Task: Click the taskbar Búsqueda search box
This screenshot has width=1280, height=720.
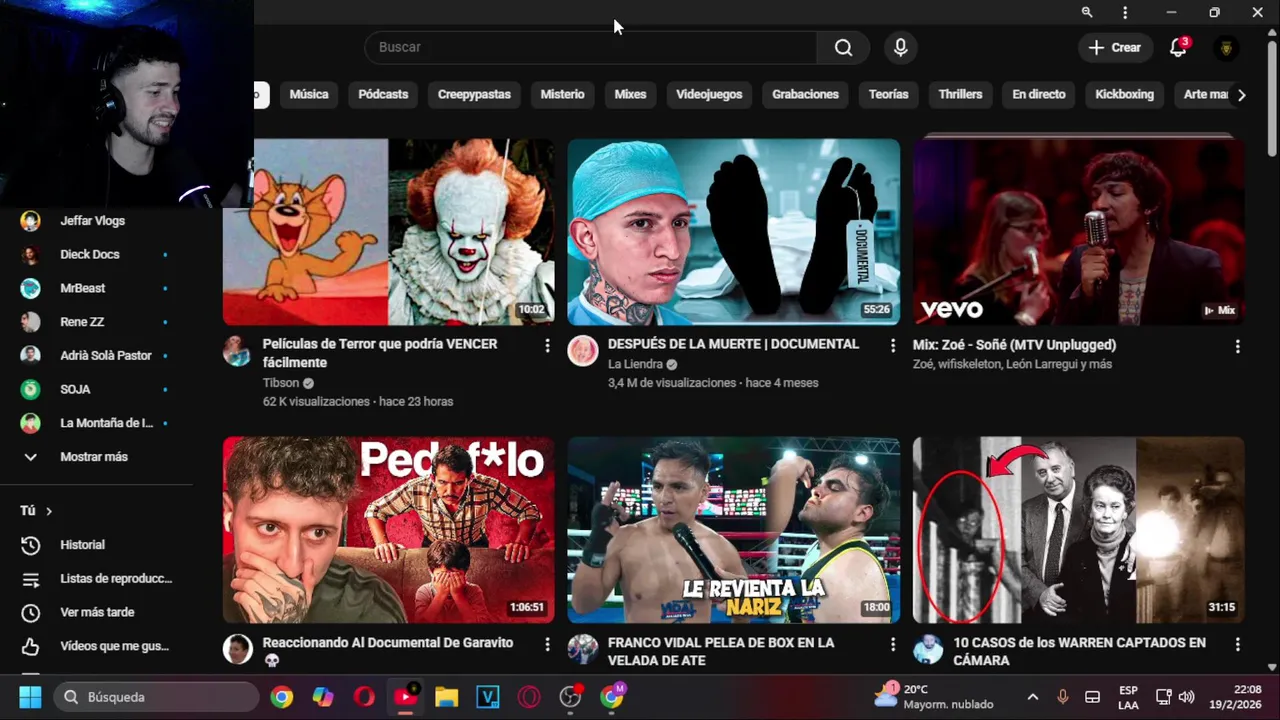Action: (x=155, y=697)
